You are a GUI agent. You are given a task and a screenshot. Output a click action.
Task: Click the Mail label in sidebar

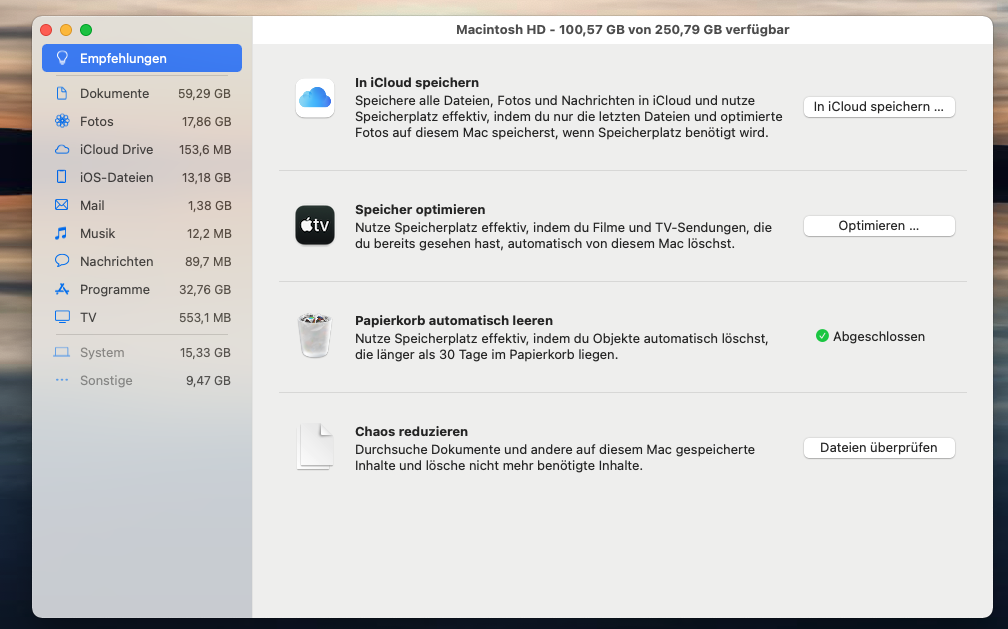pos(92,205)
